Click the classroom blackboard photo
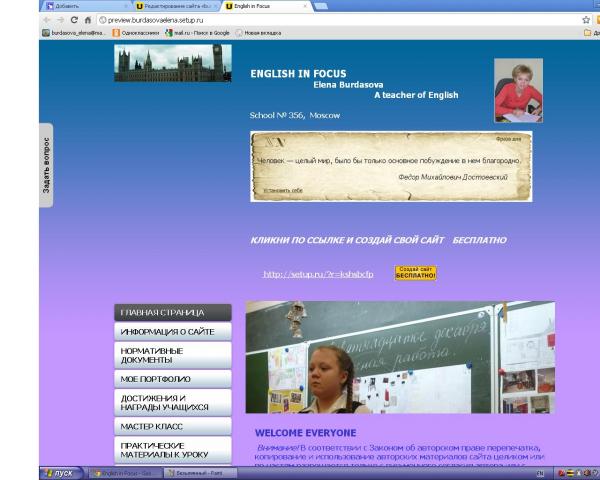 pyautogui.click(x=400, y=358)
